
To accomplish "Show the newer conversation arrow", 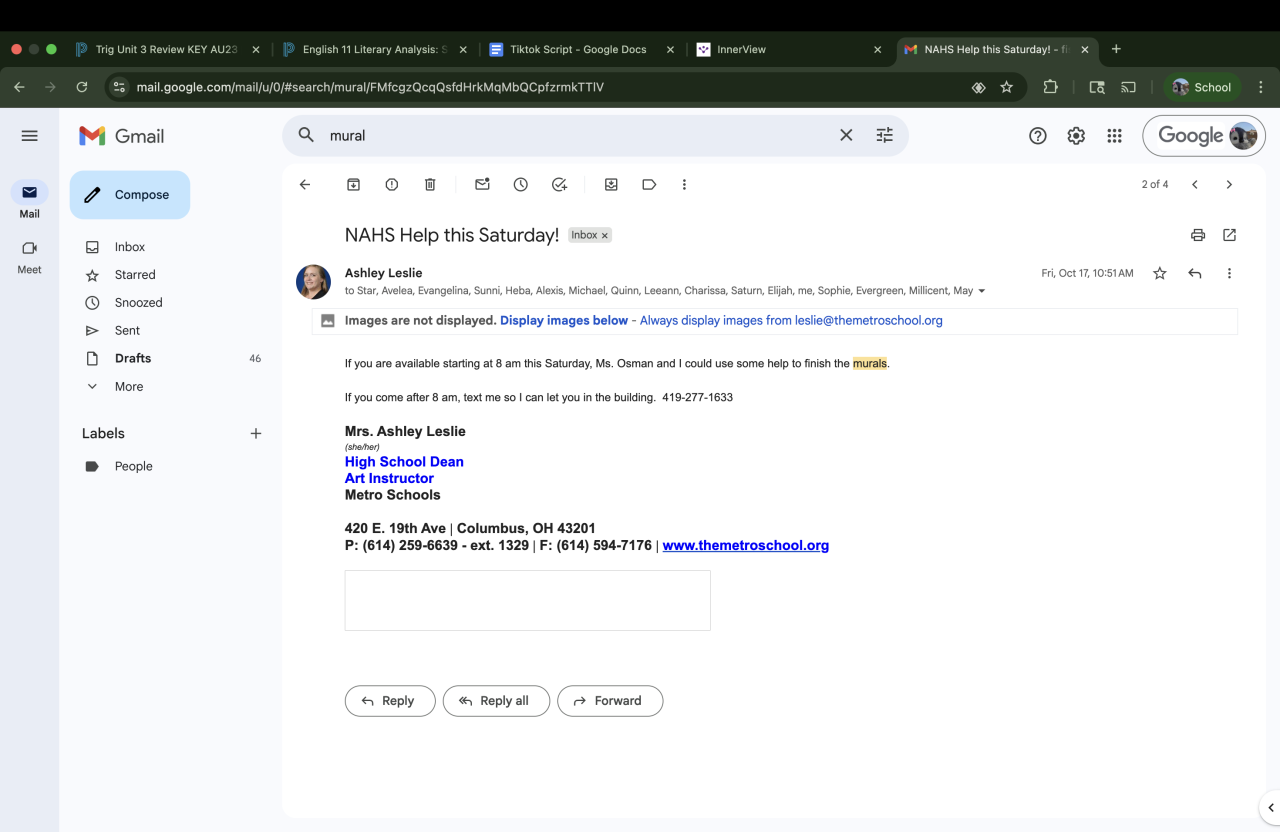I will [x=1194, y=184].
